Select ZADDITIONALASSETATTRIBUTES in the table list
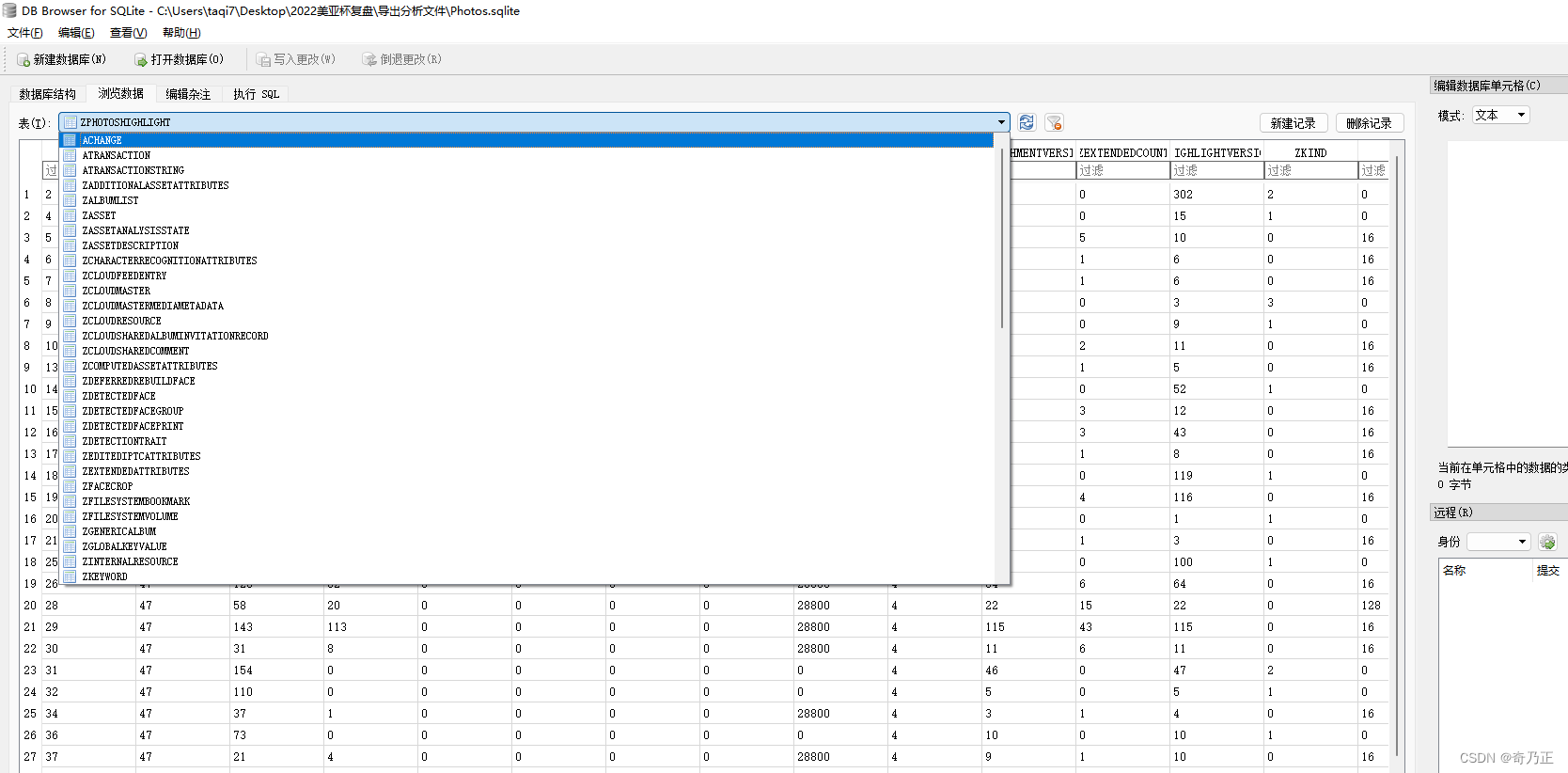Screen dimensions: 1568x773 [527, 185]
